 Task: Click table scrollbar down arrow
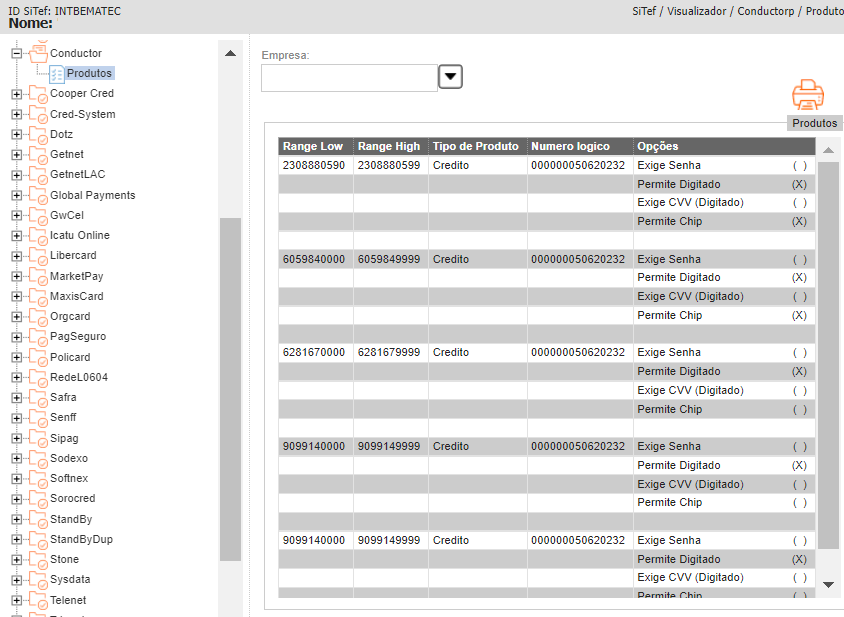pyautogui.click(x=828, y=585)
